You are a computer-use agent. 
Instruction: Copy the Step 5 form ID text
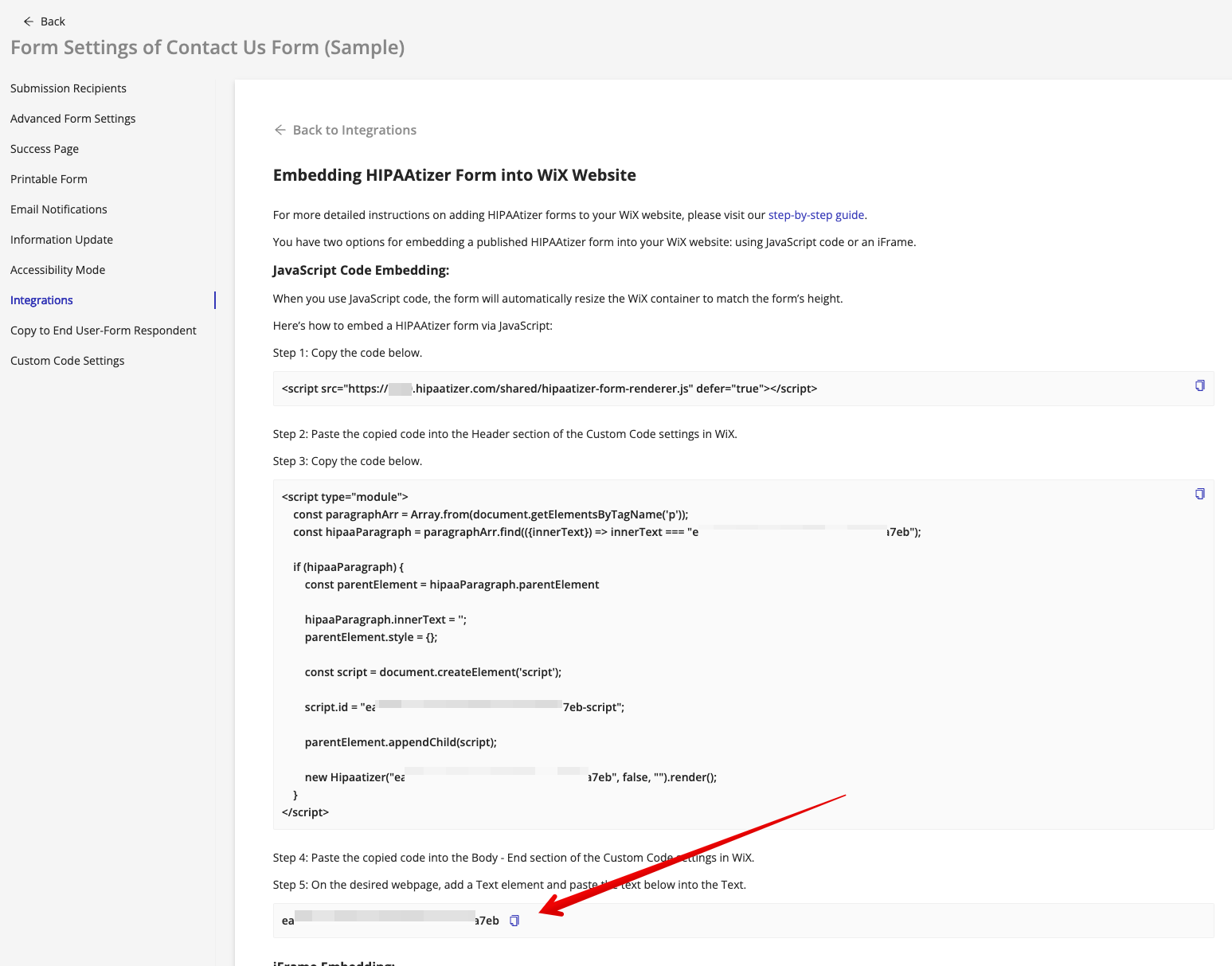(514, 921)
